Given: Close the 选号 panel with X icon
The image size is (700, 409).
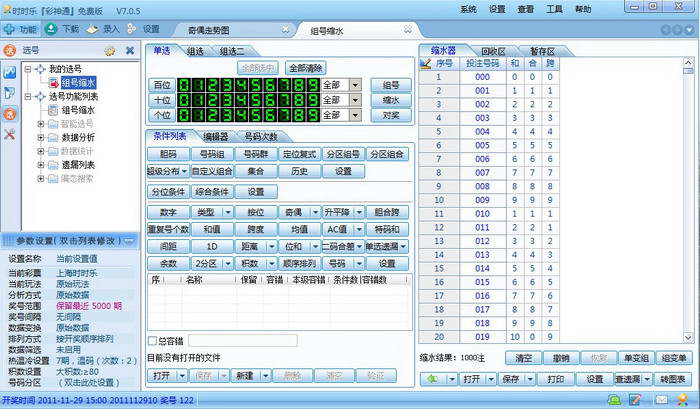Looking at the screenshot, I should [130, 50].
